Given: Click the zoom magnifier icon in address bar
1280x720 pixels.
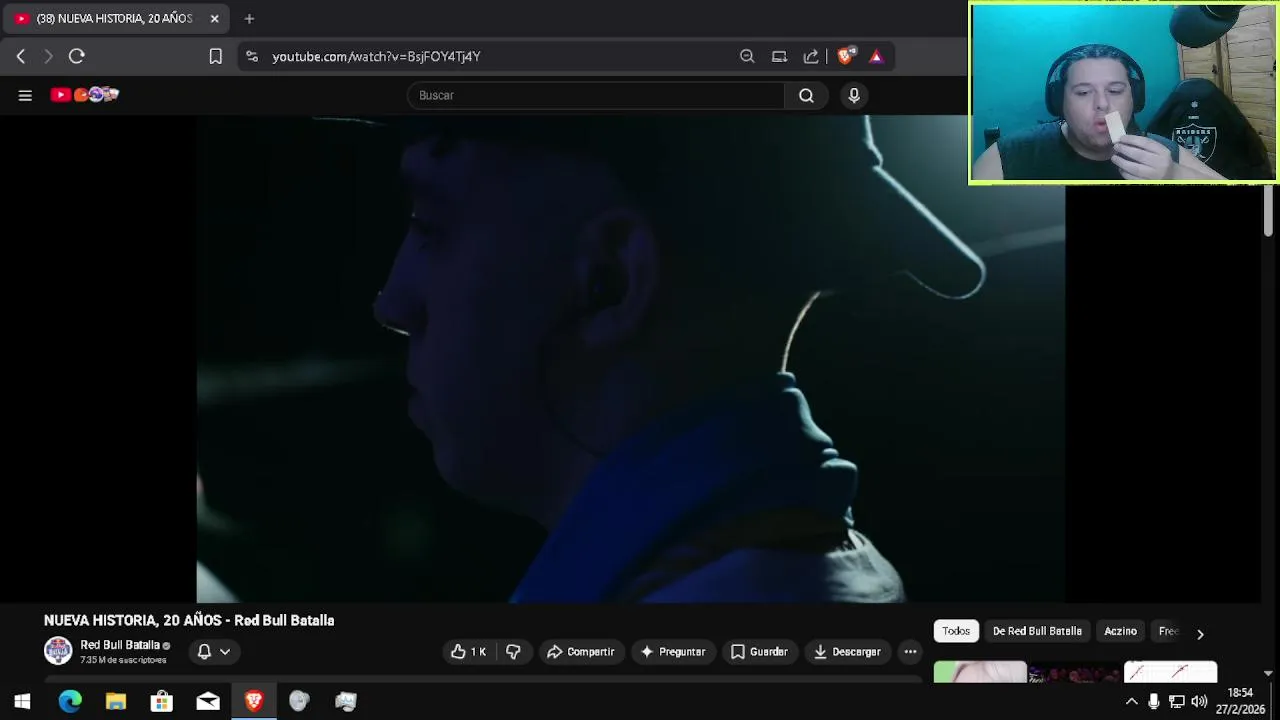Looking at the screenshot, I should coord(747,57).
